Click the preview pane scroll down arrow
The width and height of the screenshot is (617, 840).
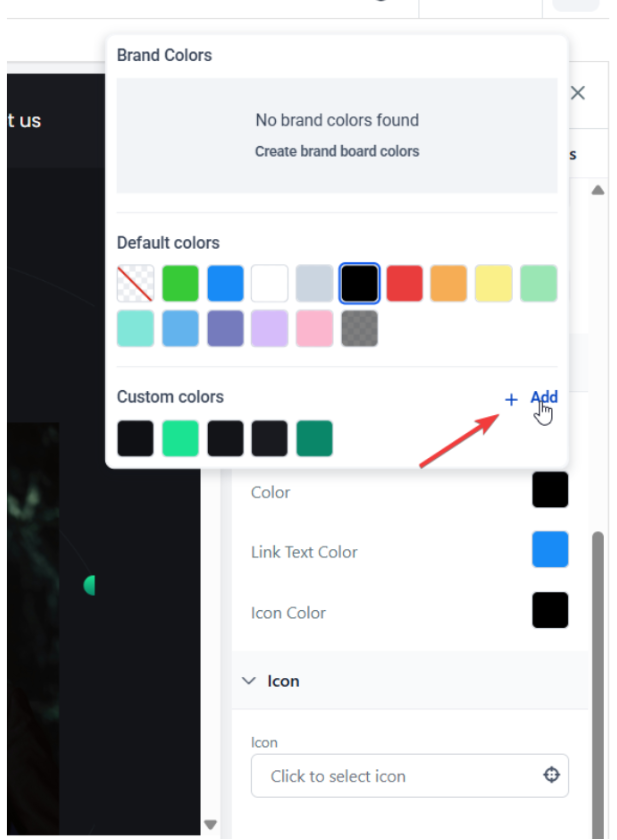(210, 824)
